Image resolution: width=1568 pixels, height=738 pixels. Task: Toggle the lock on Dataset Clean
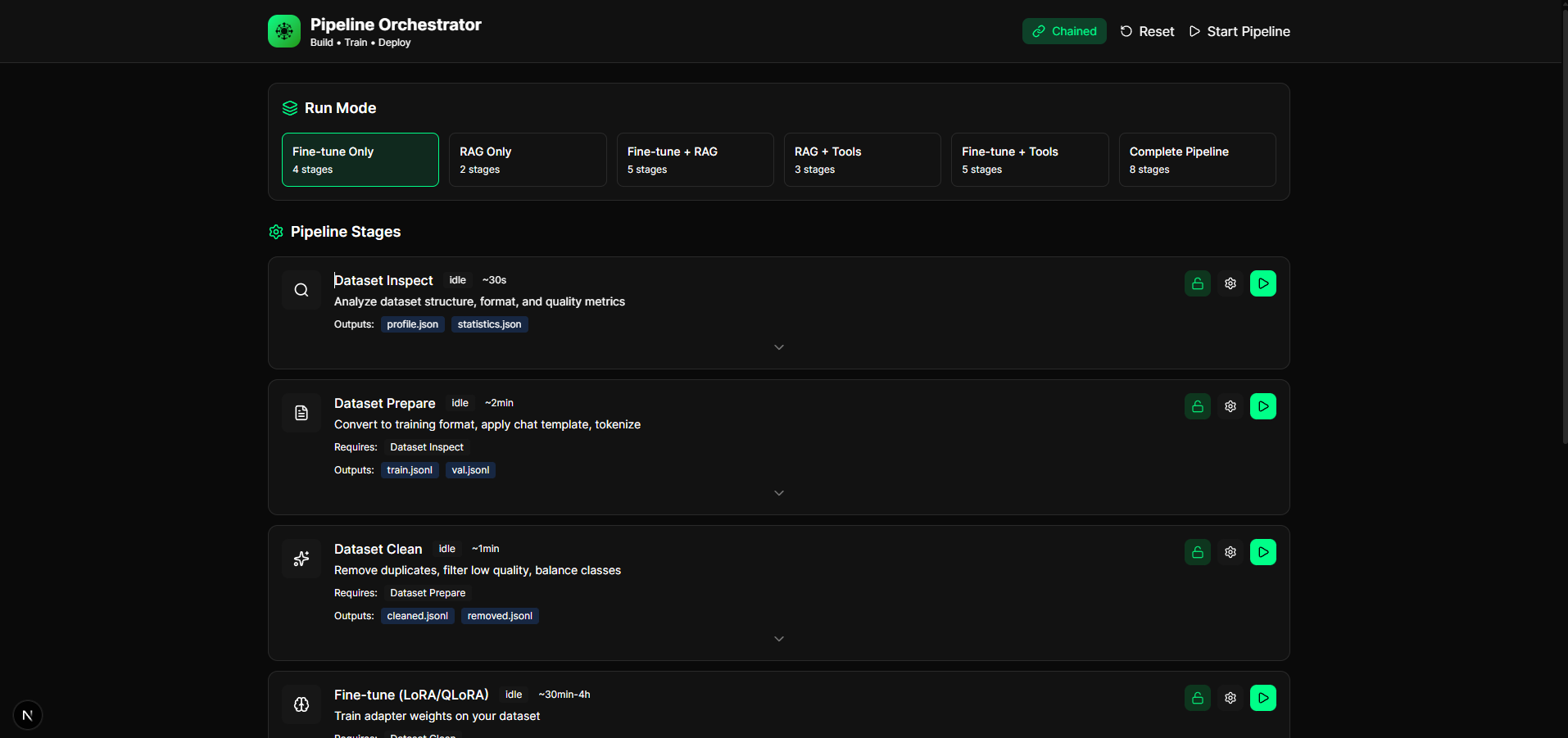tap(1197, 552)
